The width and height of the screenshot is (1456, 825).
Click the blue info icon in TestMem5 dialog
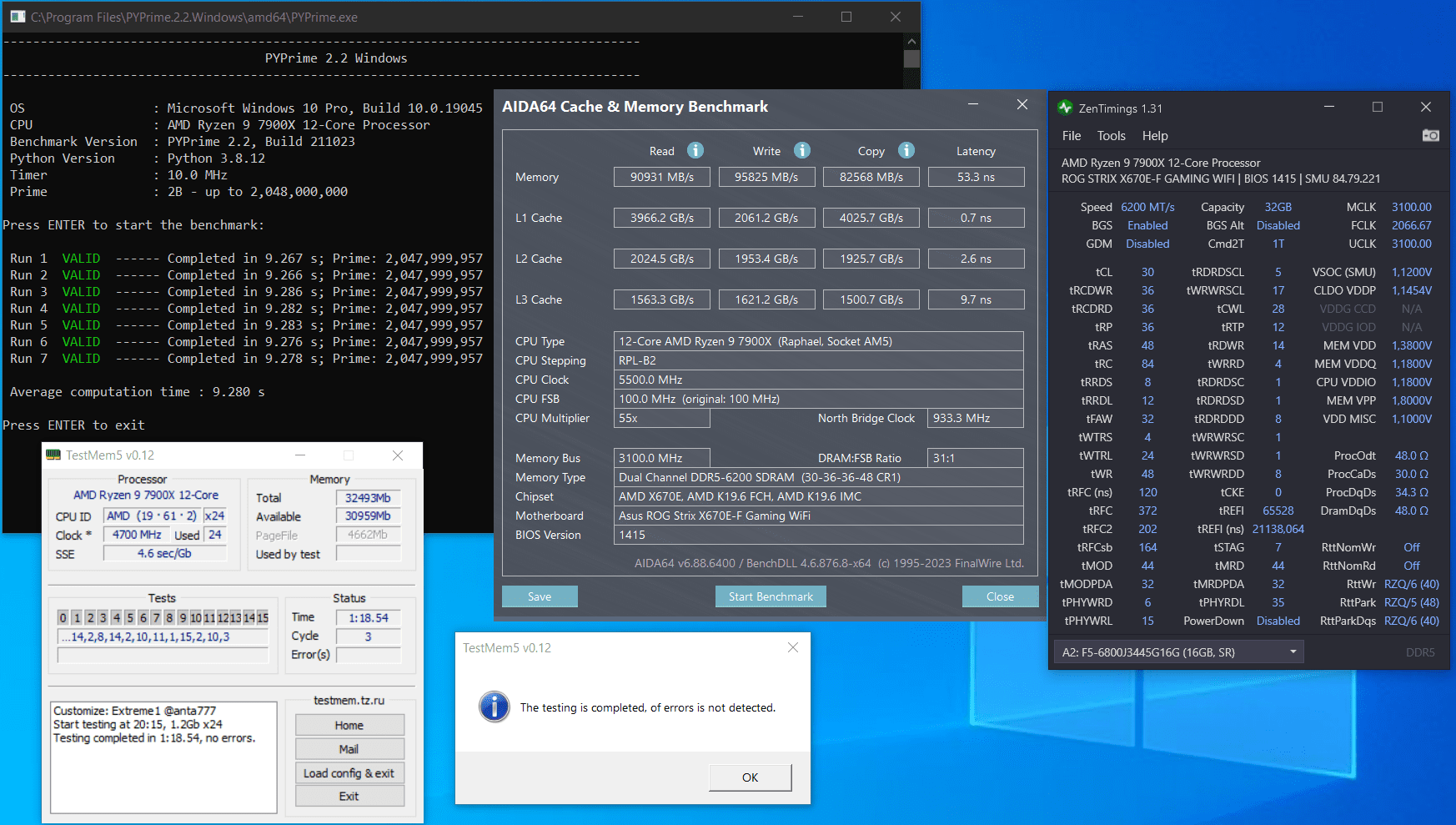click(x=494, y=707)
